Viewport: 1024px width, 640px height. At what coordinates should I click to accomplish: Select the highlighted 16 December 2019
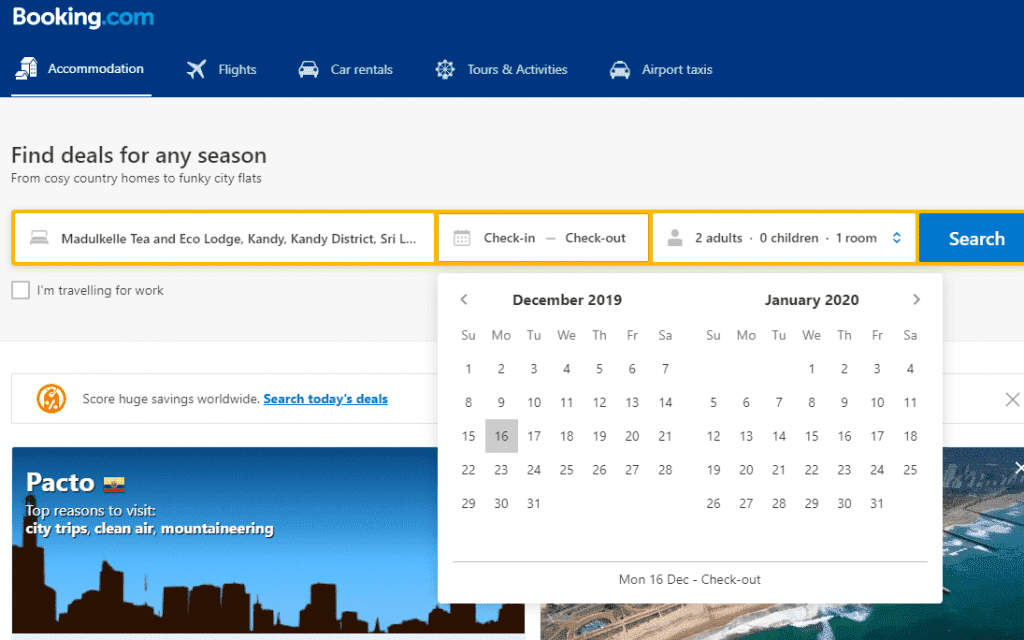click(501, 436)
